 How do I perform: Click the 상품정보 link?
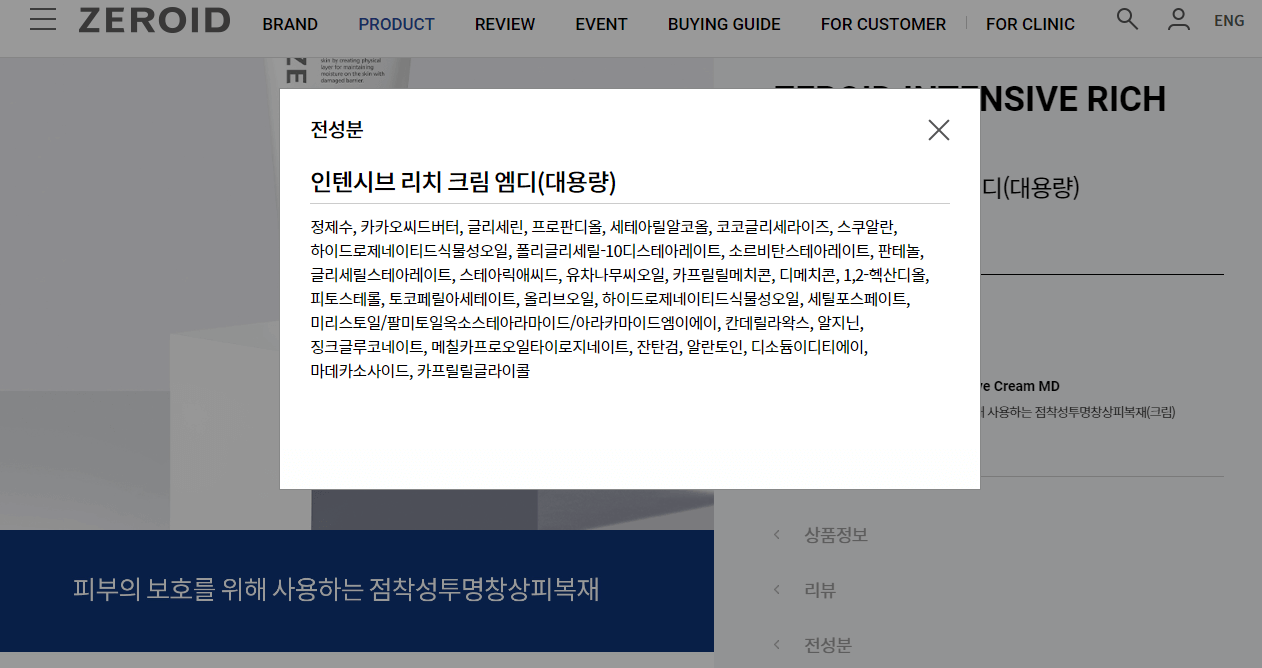836,535
